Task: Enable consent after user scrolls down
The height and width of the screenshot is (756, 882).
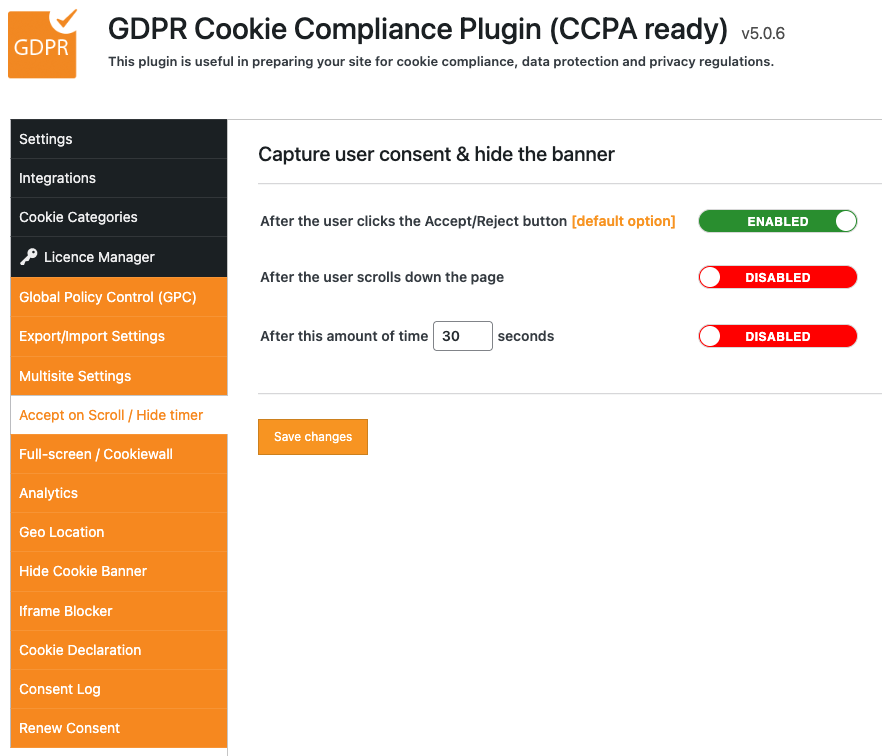Action: (777, 278)
